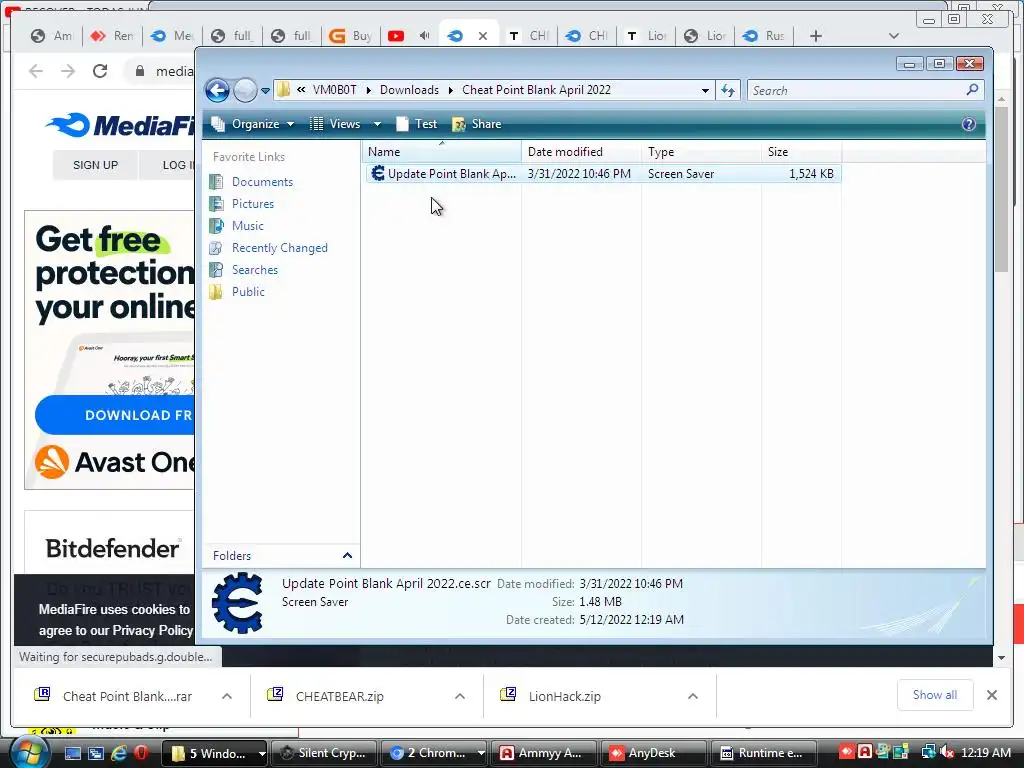Click Cheat Point Blank April 2022 breadcrumb
This screenshot has width=1024, height=768.
(536, 90)
